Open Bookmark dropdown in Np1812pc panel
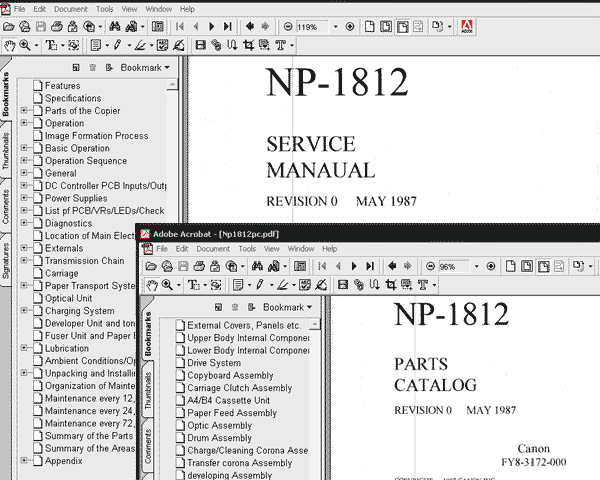The image size is (600, 480). (287, 307)
